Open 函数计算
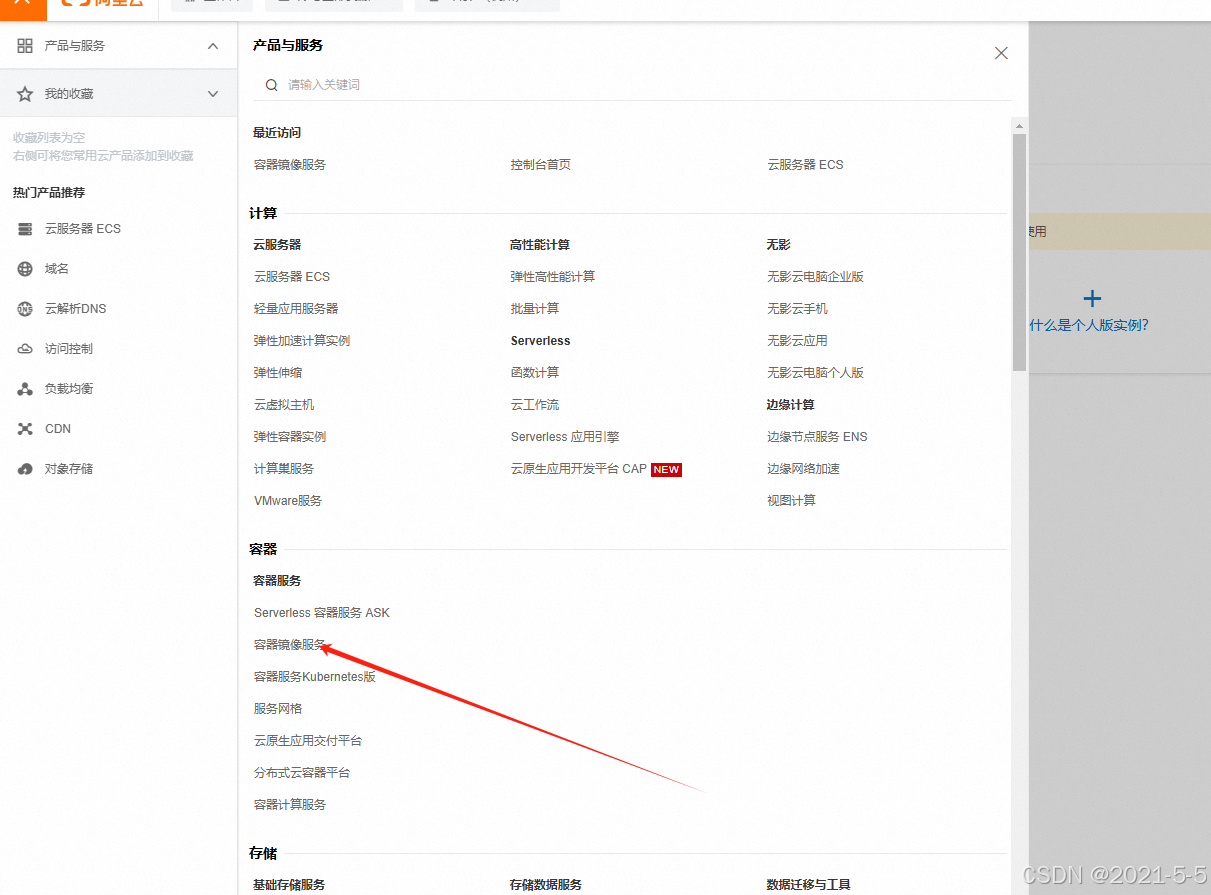The width and height of the screenshot is (1211, 895). pyautogui.click(x=535, y=373)
